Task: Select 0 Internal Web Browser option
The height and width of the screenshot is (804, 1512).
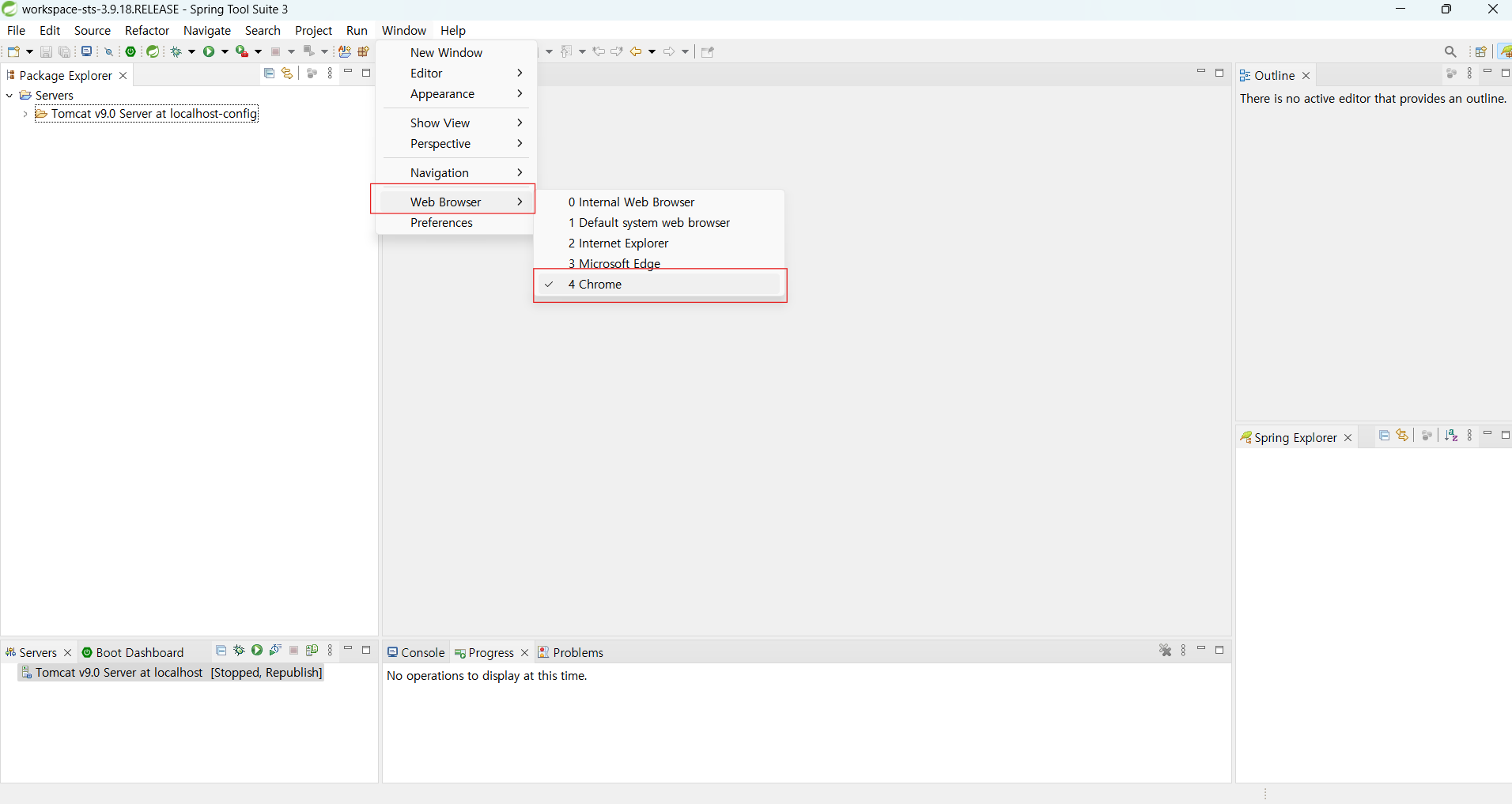Action: point(660,202)
